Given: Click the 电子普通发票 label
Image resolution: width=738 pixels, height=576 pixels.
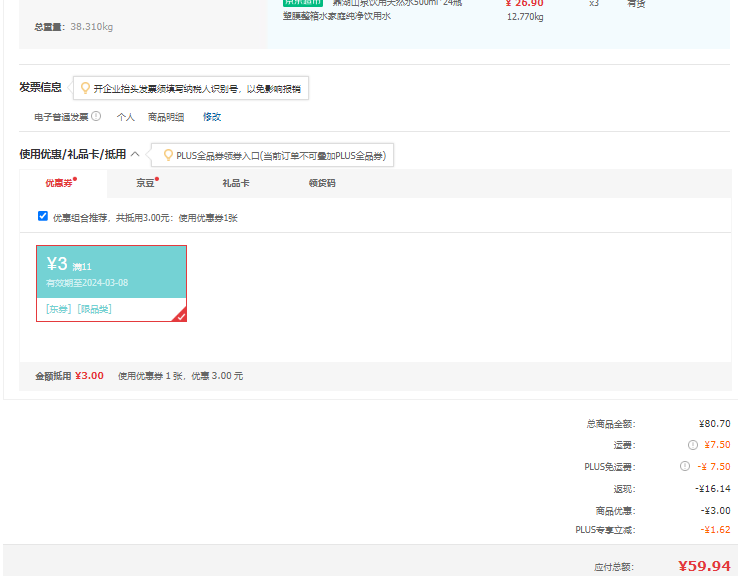Looking at the screenshot, I should pyautogui.click(x=61, y=117).
